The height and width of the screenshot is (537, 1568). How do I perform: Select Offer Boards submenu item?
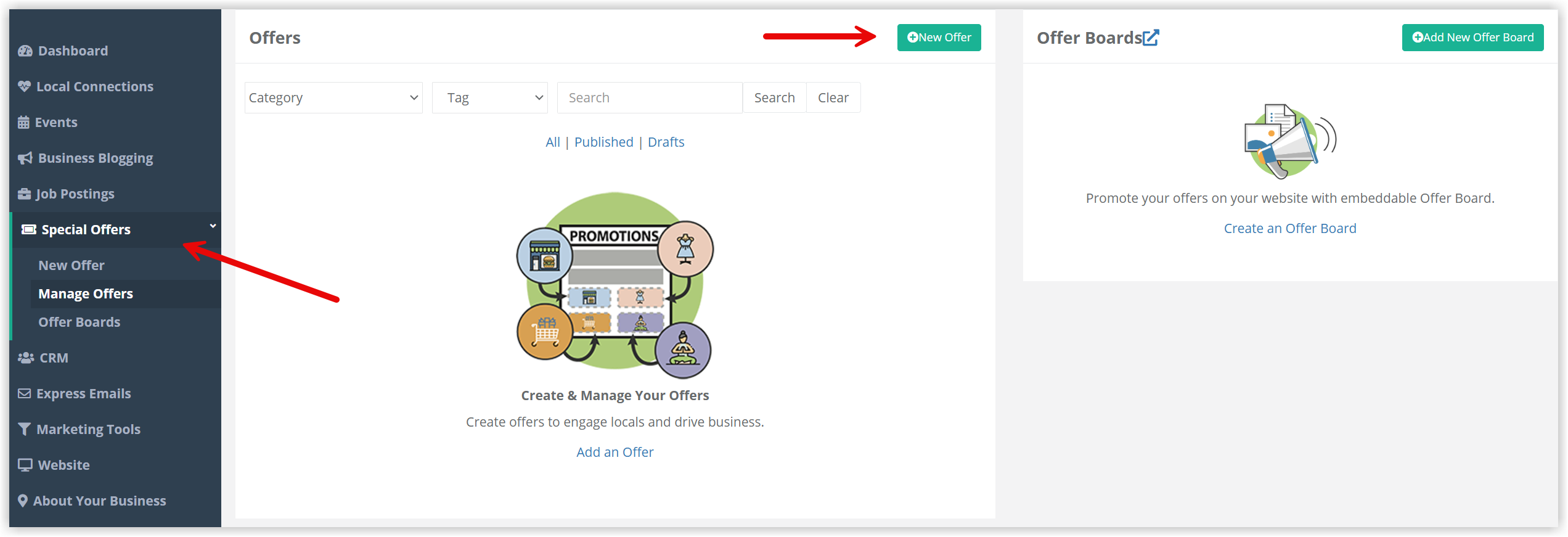[80, 322]
